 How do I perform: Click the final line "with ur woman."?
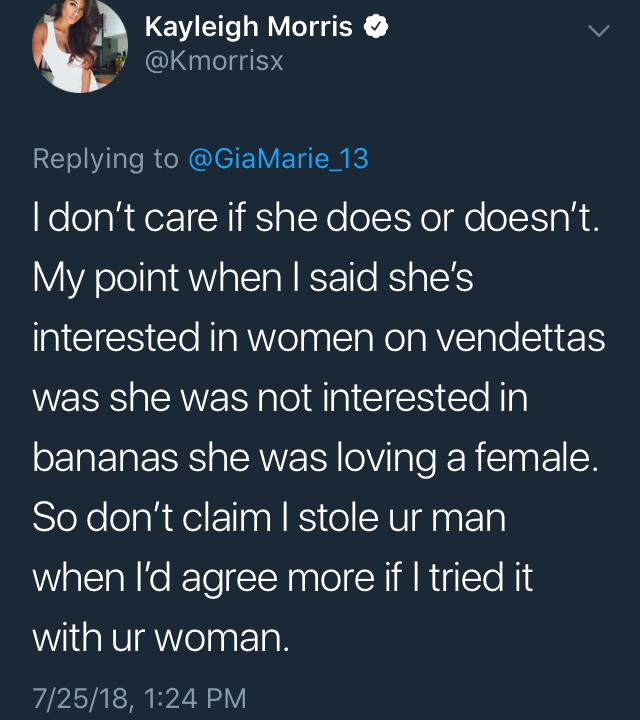click(x=161, y=638)
